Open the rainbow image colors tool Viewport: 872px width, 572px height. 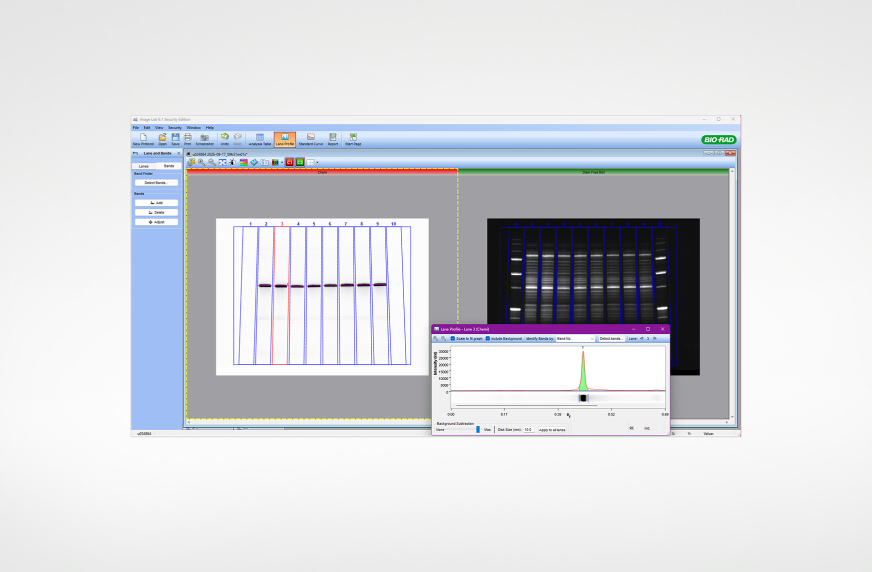point(244,162)
